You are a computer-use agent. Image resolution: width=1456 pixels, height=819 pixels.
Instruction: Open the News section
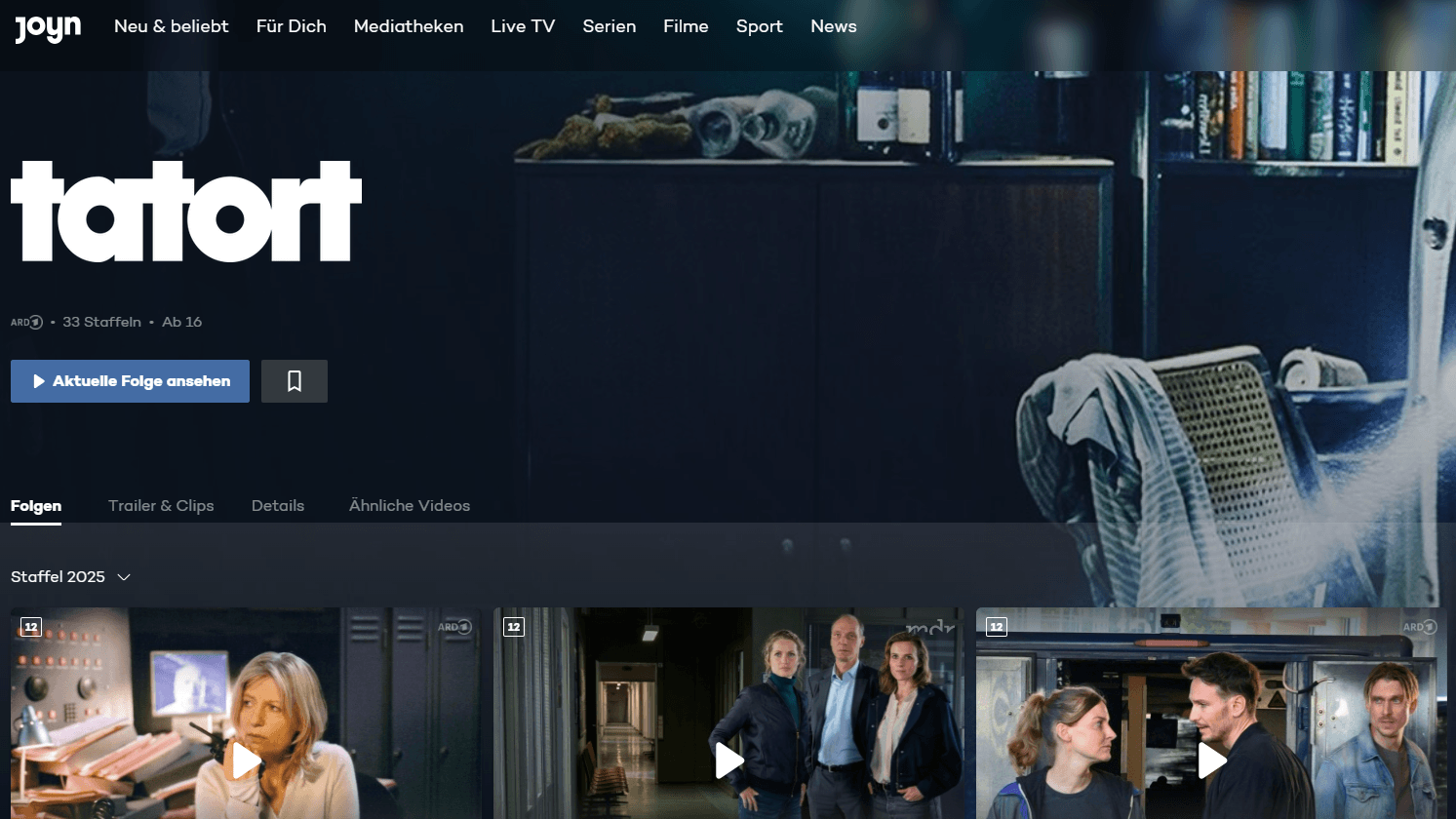point(834,26)
